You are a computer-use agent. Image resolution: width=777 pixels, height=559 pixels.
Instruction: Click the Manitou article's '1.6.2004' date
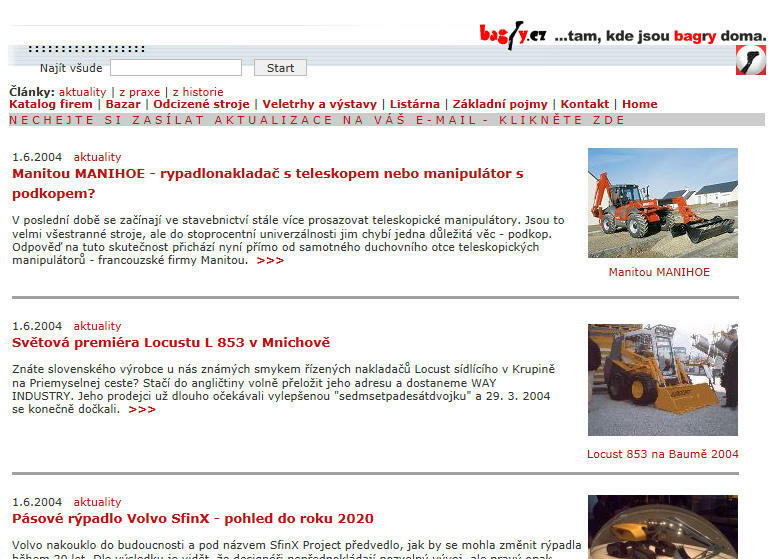pyautogui.click(x=37, y=157)
